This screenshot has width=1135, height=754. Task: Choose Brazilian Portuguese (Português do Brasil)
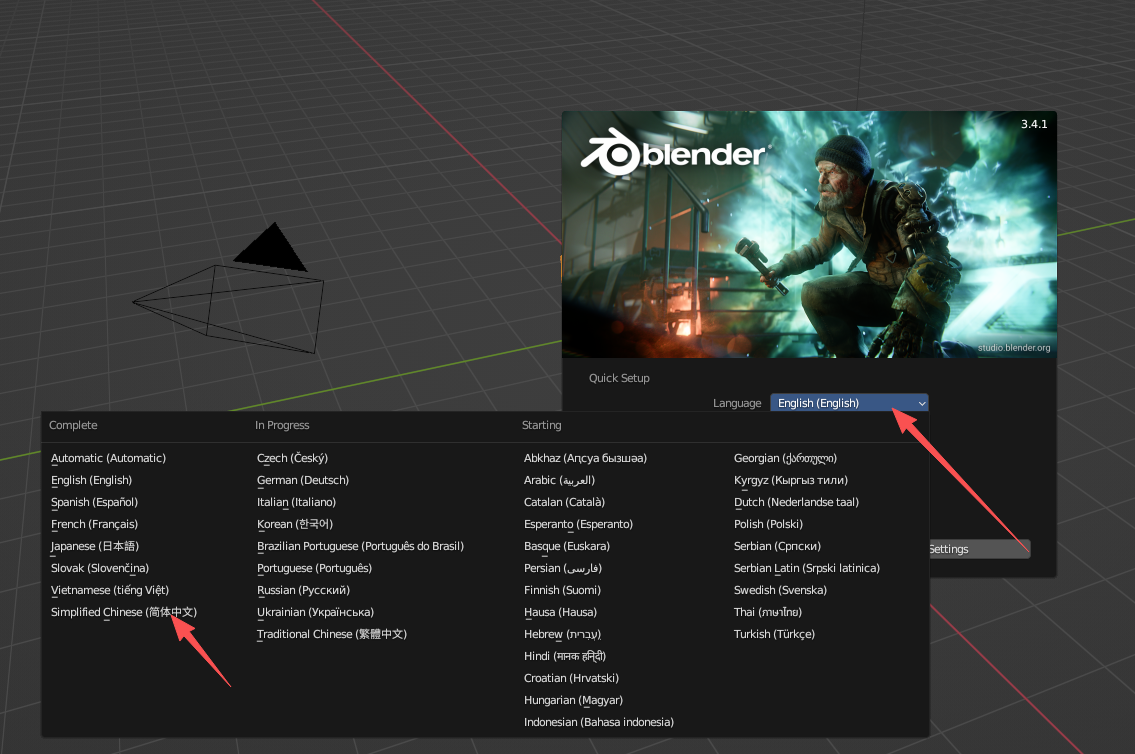pos(359,545)
